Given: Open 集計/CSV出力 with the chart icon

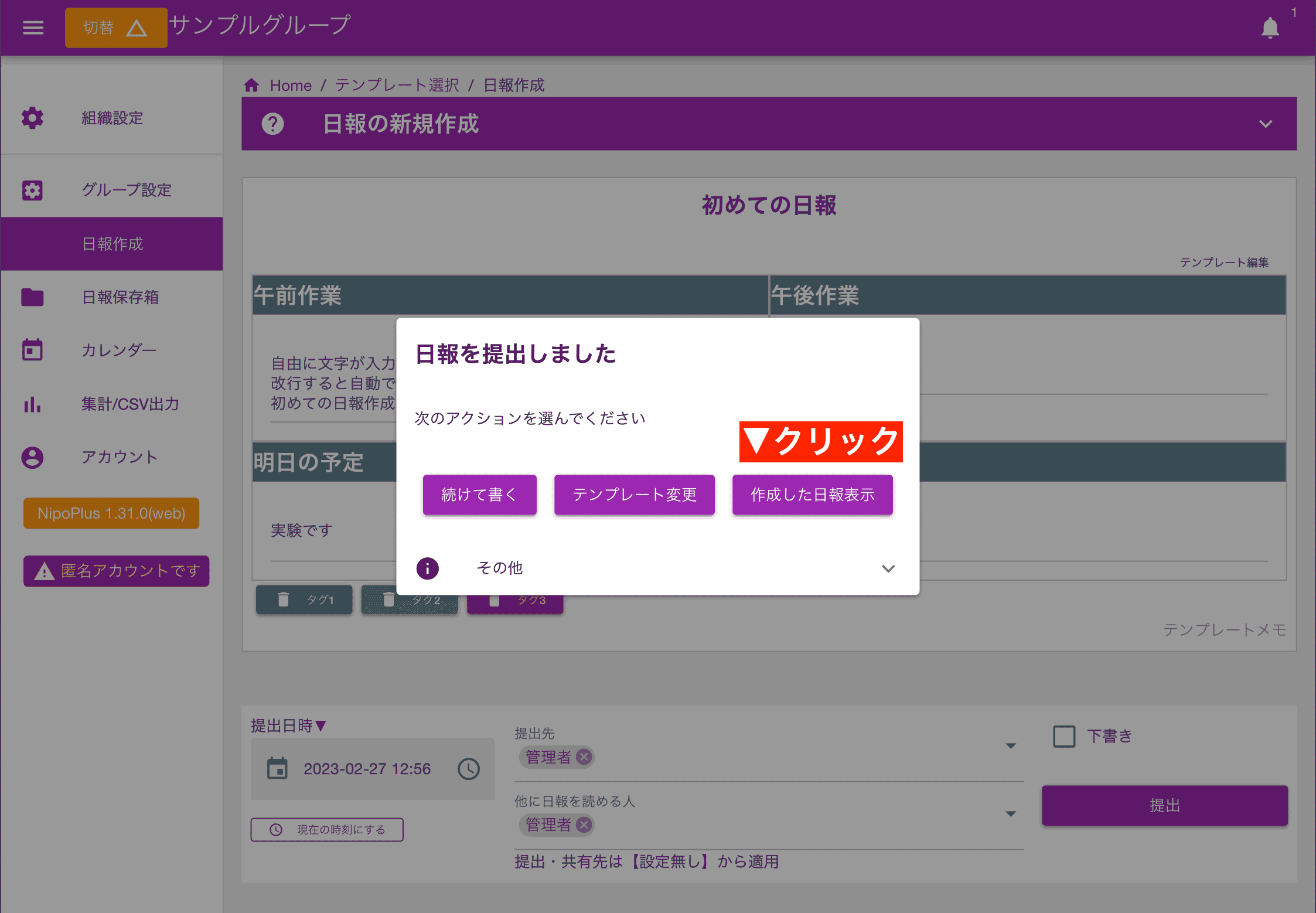Looking at the screenshot, I should click(x=32, y=404).
